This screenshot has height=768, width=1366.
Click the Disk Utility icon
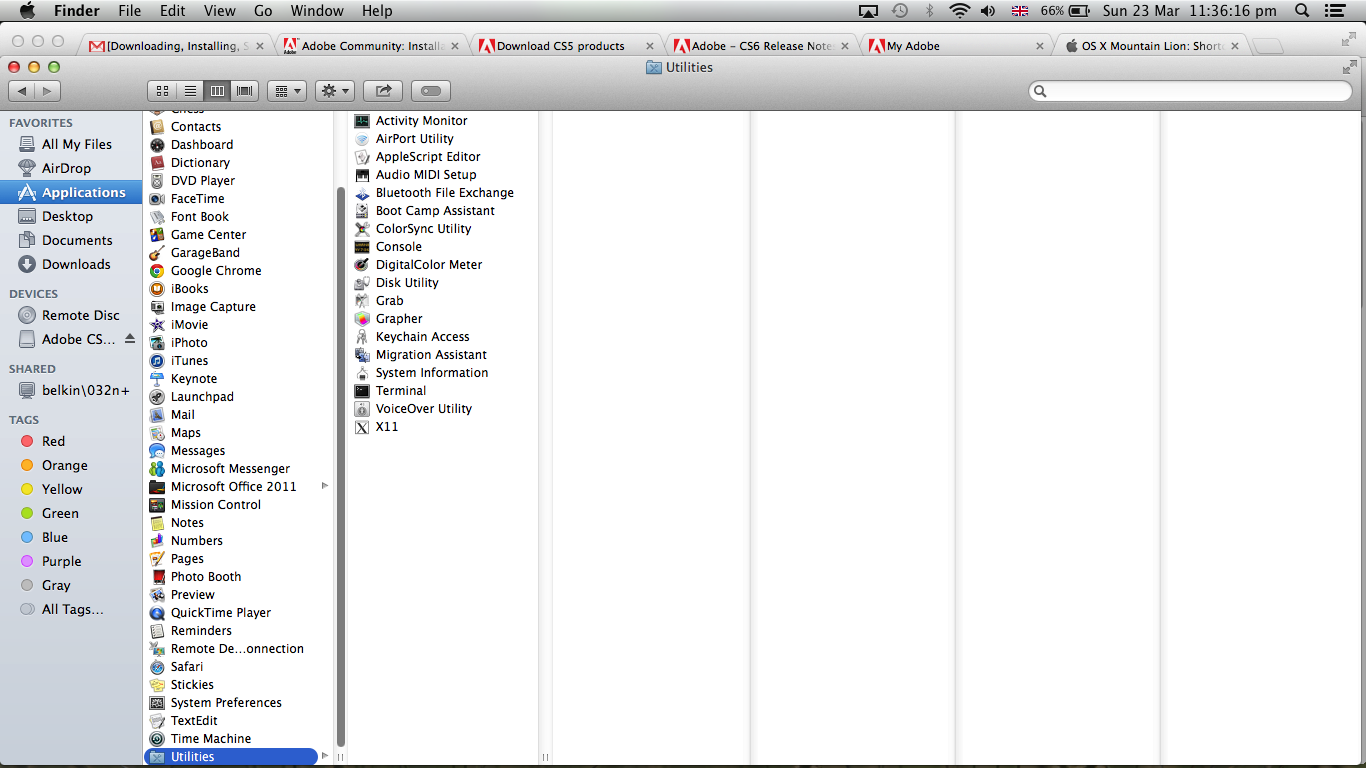[x=362, y=283]
